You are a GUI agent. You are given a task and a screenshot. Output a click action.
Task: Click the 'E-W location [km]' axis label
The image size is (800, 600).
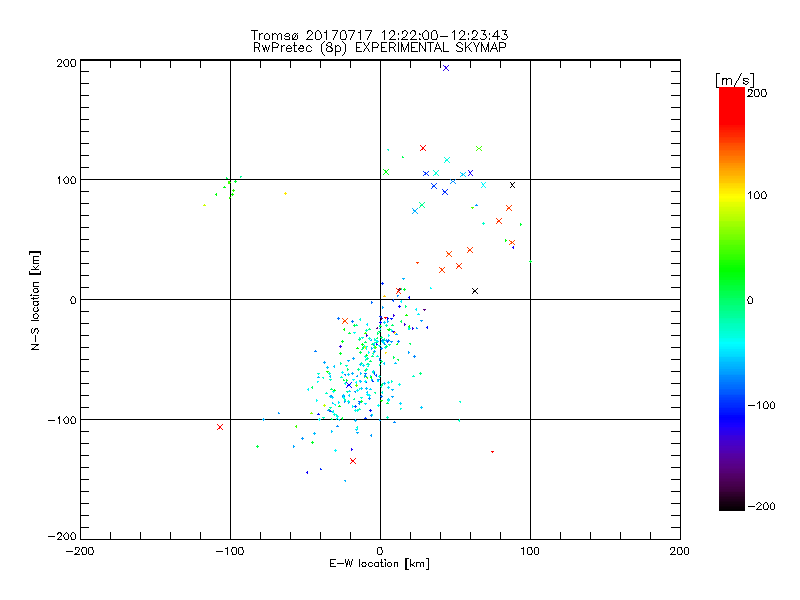[379, 564]
